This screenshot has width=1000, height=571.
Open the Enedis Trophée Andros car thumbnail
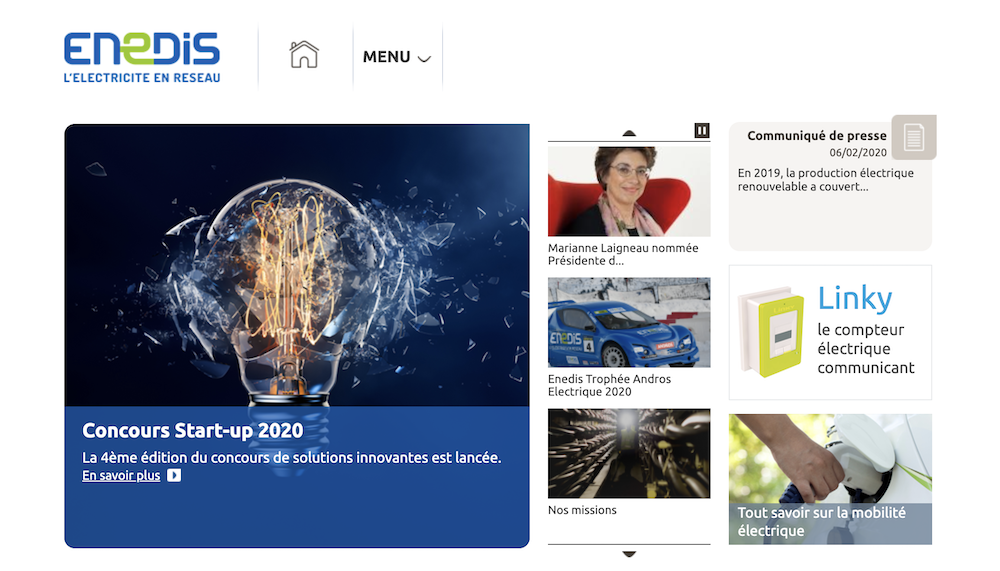point(629,322)
